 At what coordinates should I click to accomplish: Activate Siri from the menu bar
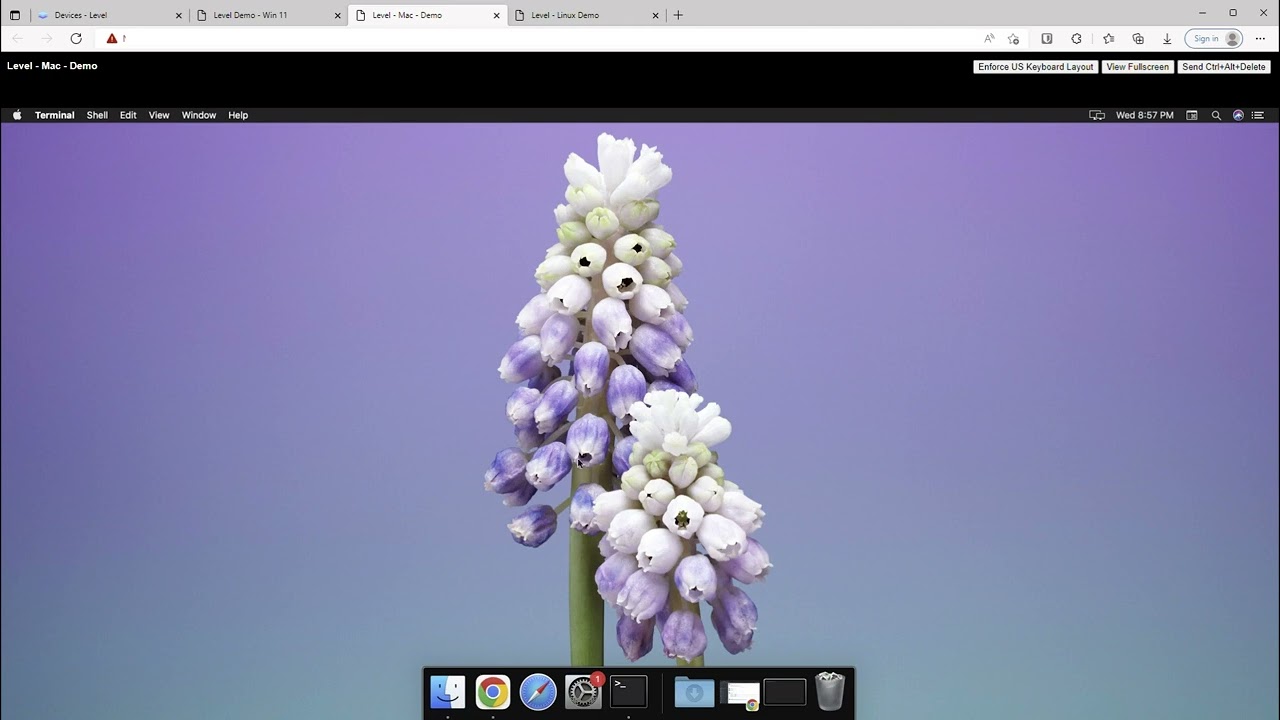click(1238, 115)
